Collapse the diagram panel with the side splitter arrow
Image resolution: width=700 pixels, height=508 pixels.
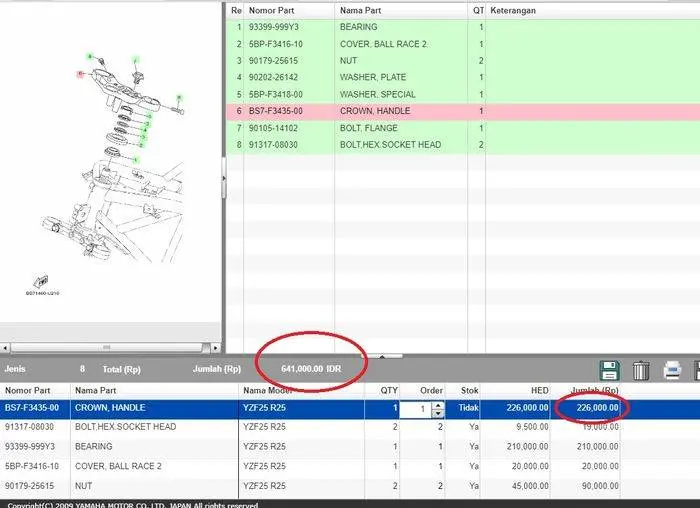224,179
